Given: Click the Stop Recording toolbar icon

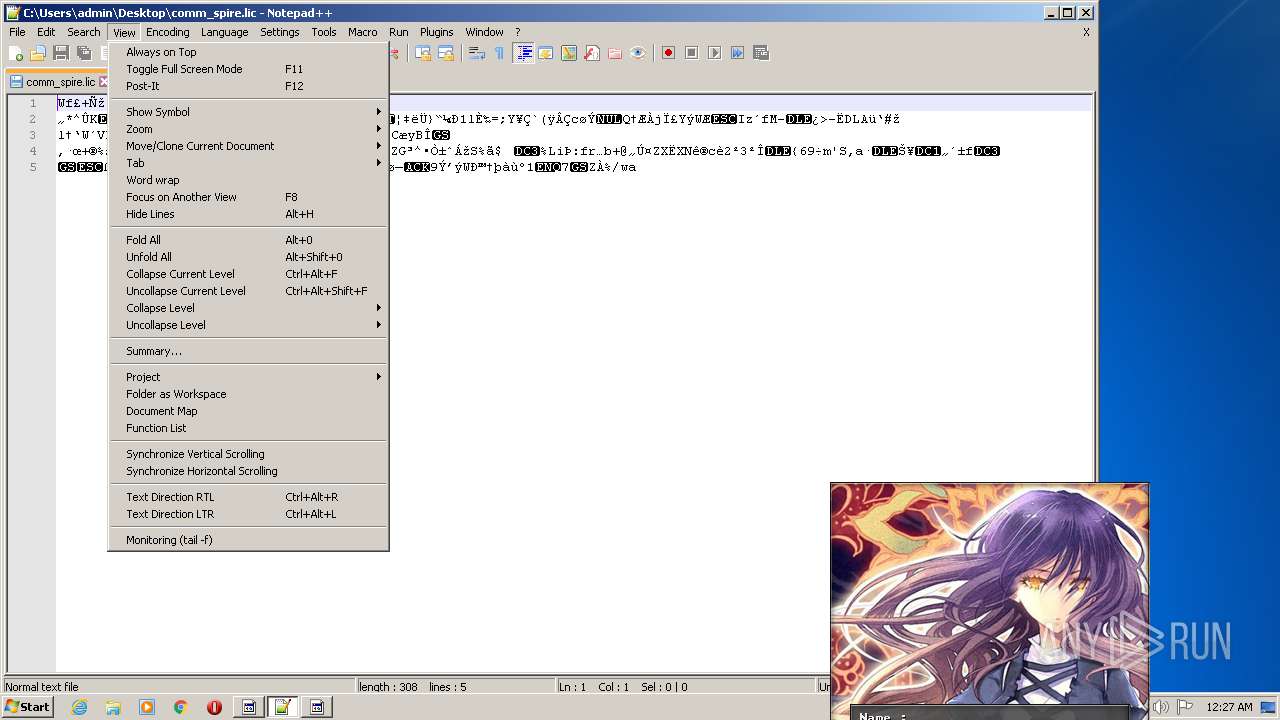Looking at the screenshot, I should coord(691,53).
